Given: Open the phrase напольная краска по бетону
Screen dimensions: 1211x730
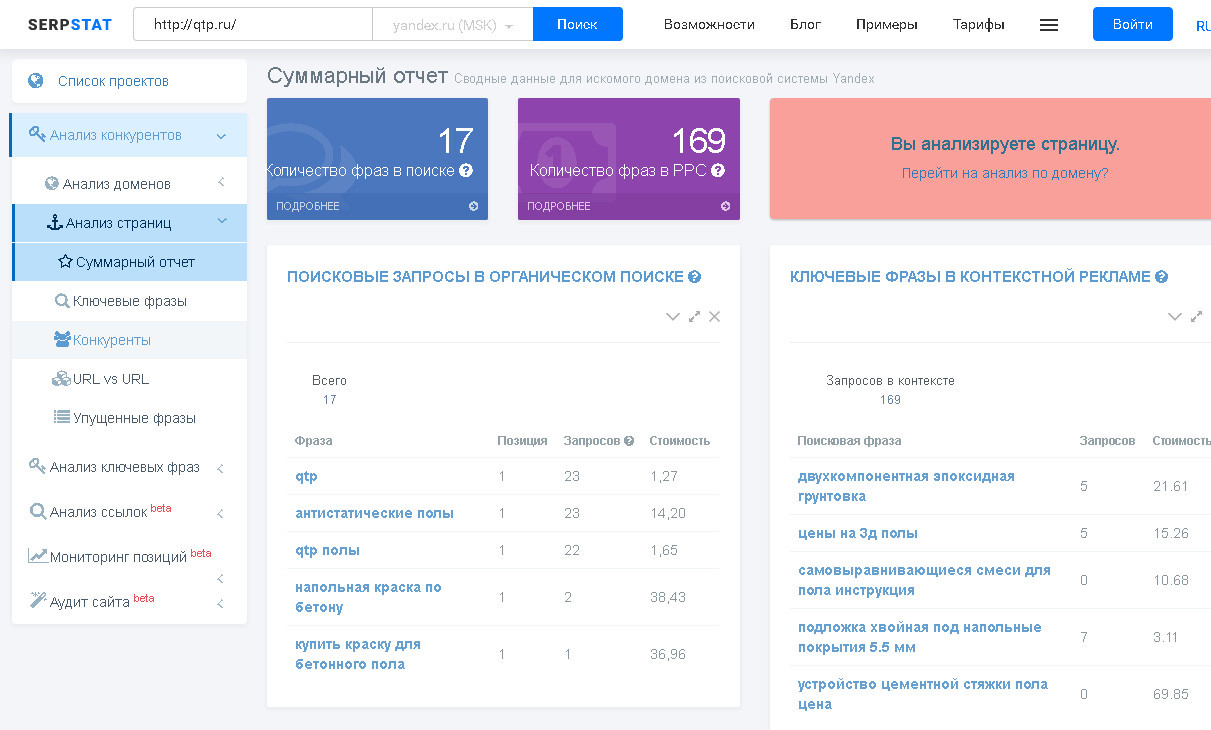Looking at the screenshot, I should click(x=368, y=597).
